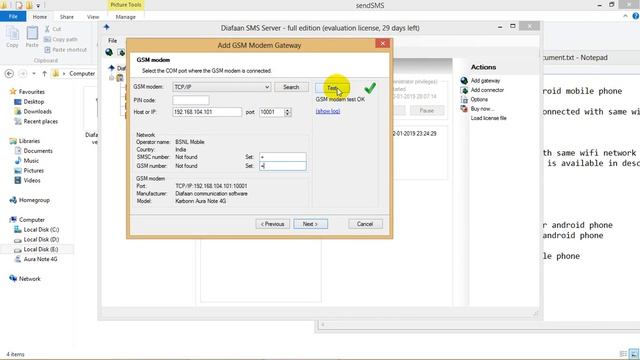This screenshot has height=360, width=640.
Task: Click the Explorer up directory arrow
Action: click(x=44, y=73)
